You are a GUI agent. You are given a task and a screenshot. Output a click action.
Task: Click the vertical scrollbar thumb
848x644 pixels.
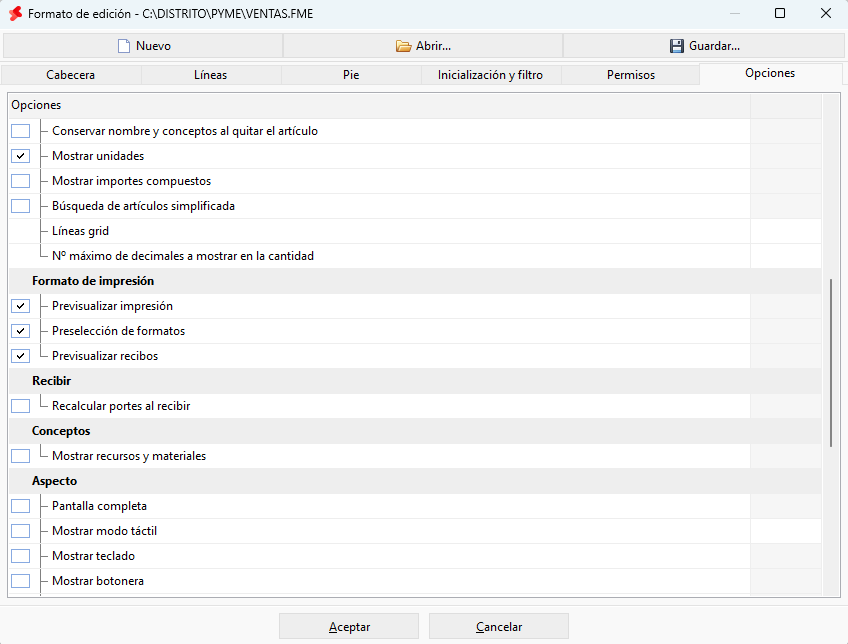[831, 362]
